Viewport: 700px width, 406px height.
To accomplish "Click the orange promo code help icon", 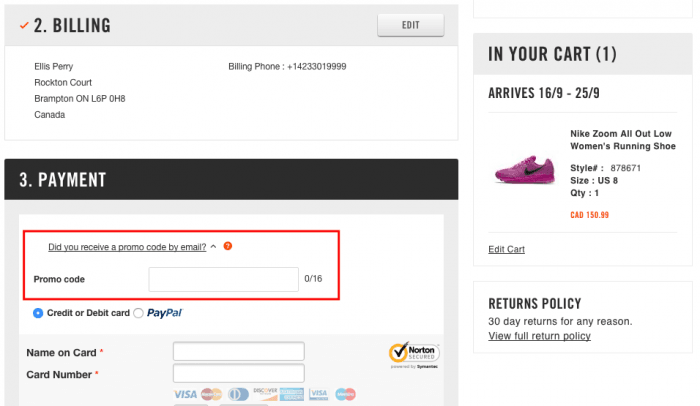I will click(x=228, y=246).
